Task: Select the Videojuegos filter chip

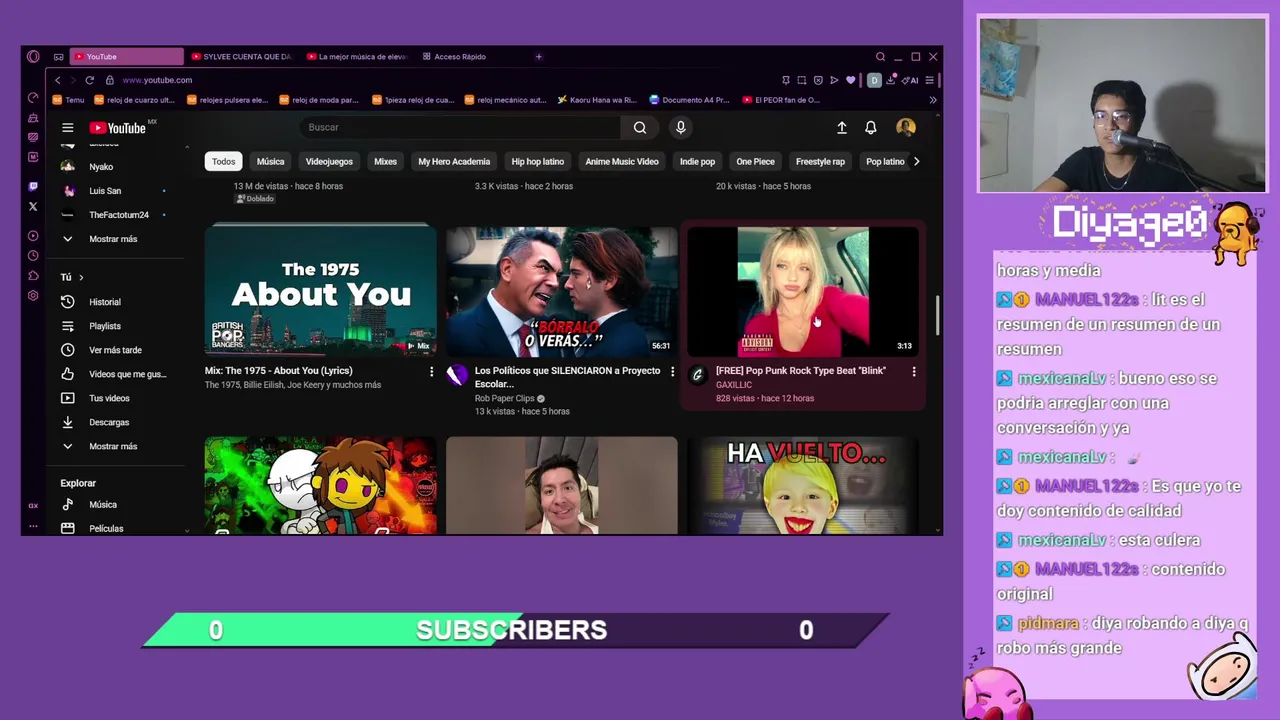Action: 329,161
